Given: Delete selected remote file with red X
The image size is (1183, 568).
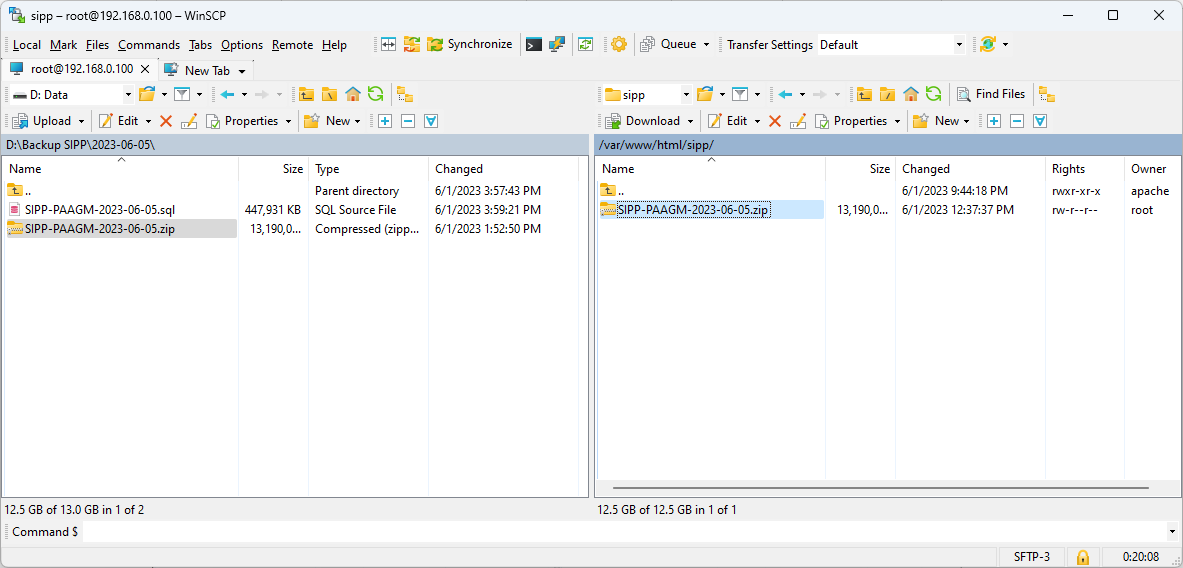Looking at the screenshot, I should (775, 121).
